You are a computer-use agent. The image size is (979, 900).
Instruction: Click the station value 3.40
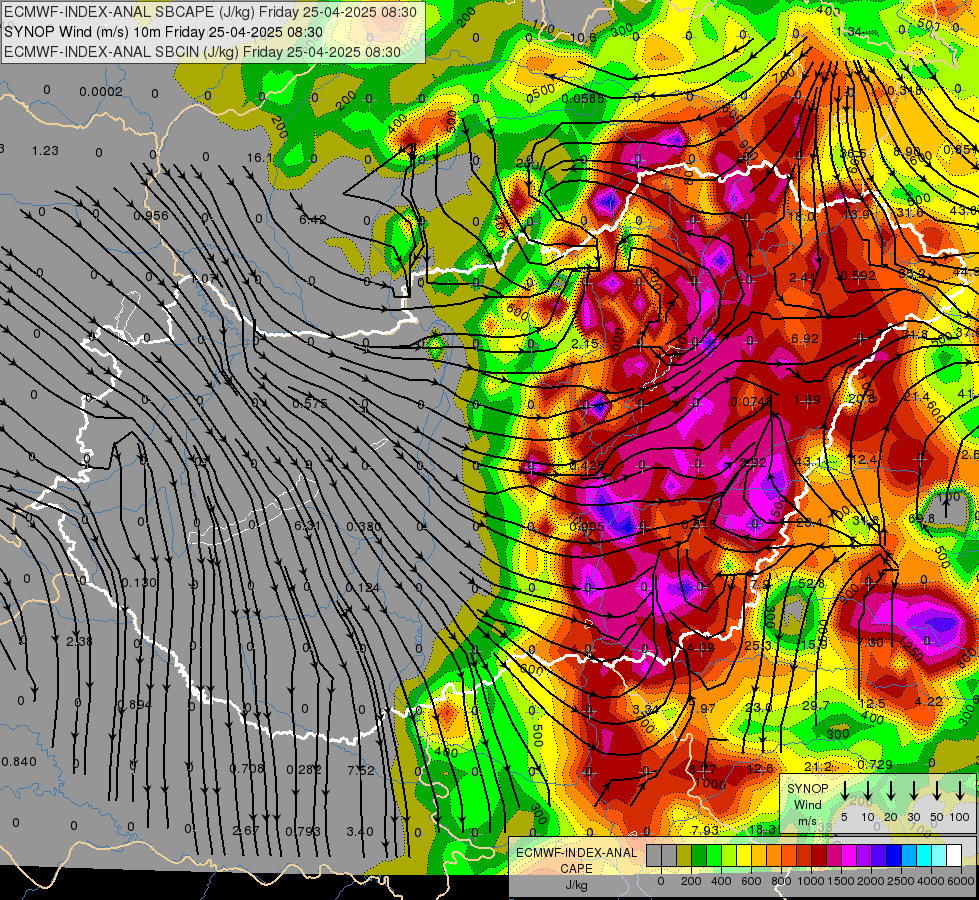pyautogui.click(x=360, y=831)
